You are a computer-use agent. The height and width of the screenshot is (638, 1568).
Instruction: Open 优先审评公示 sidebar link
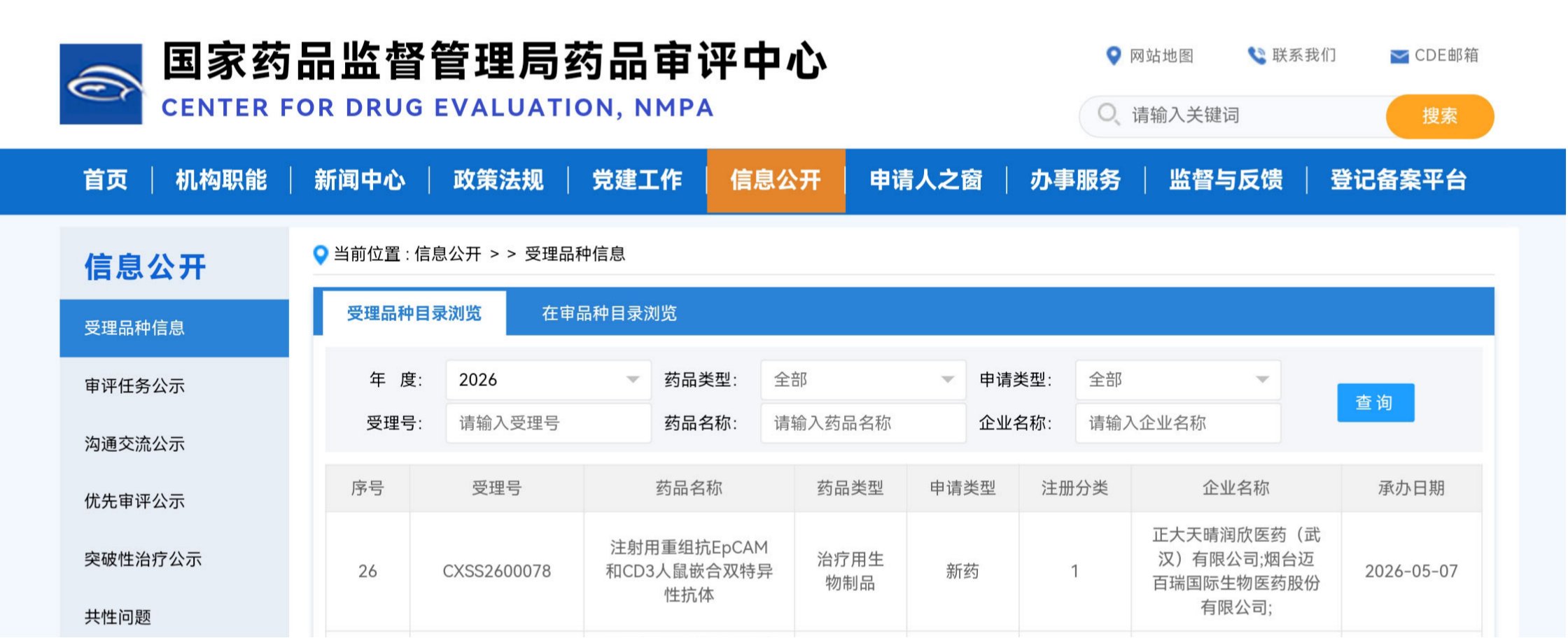134,502
